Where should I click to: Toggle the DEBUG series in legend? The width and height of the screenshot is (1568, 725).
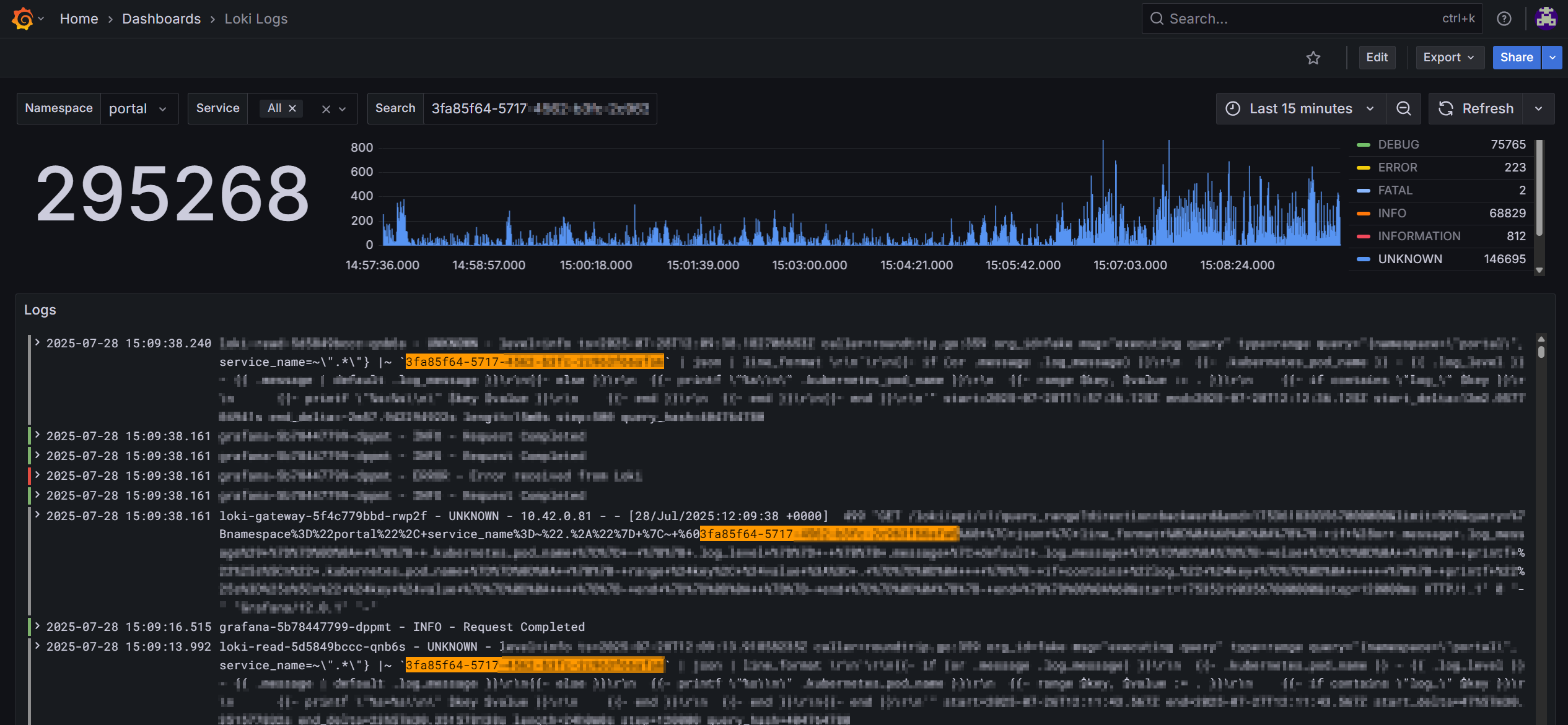tap(1398, 144)
